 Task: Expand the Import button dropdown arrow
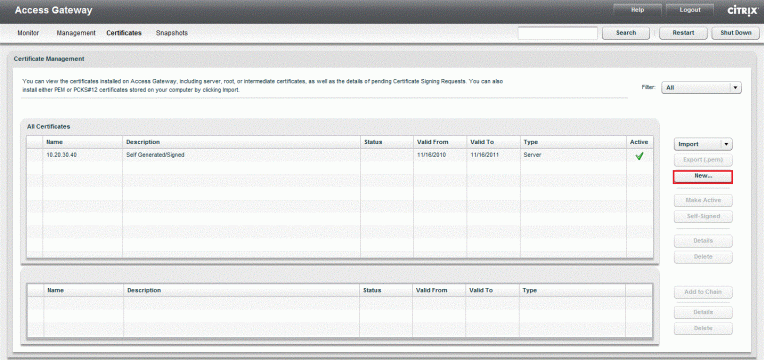(726, 144)
